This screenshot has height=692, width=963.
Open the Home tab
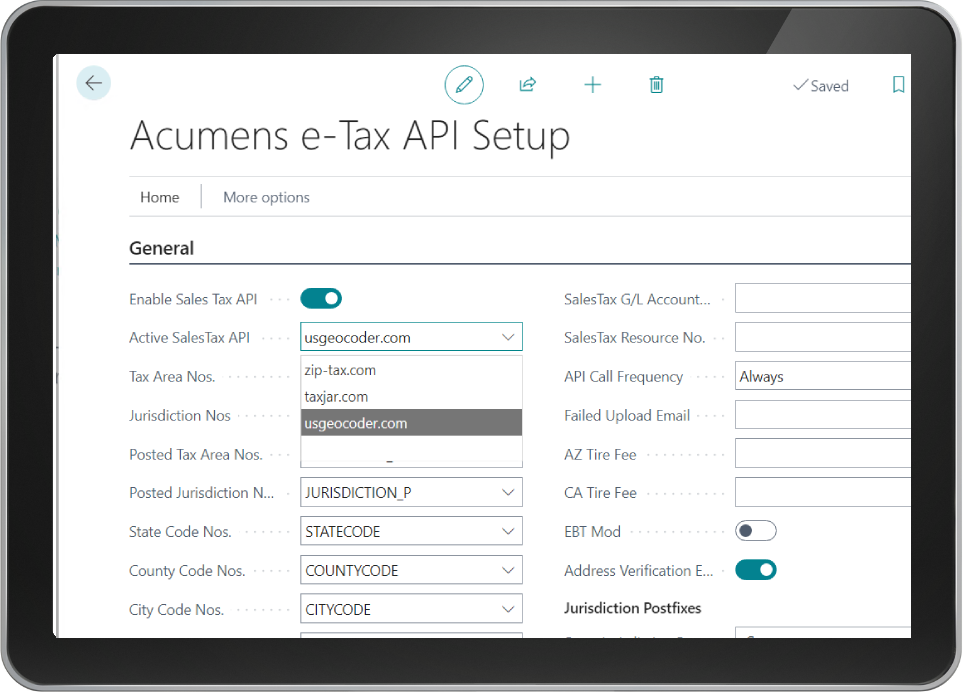[x=160, y=197]
